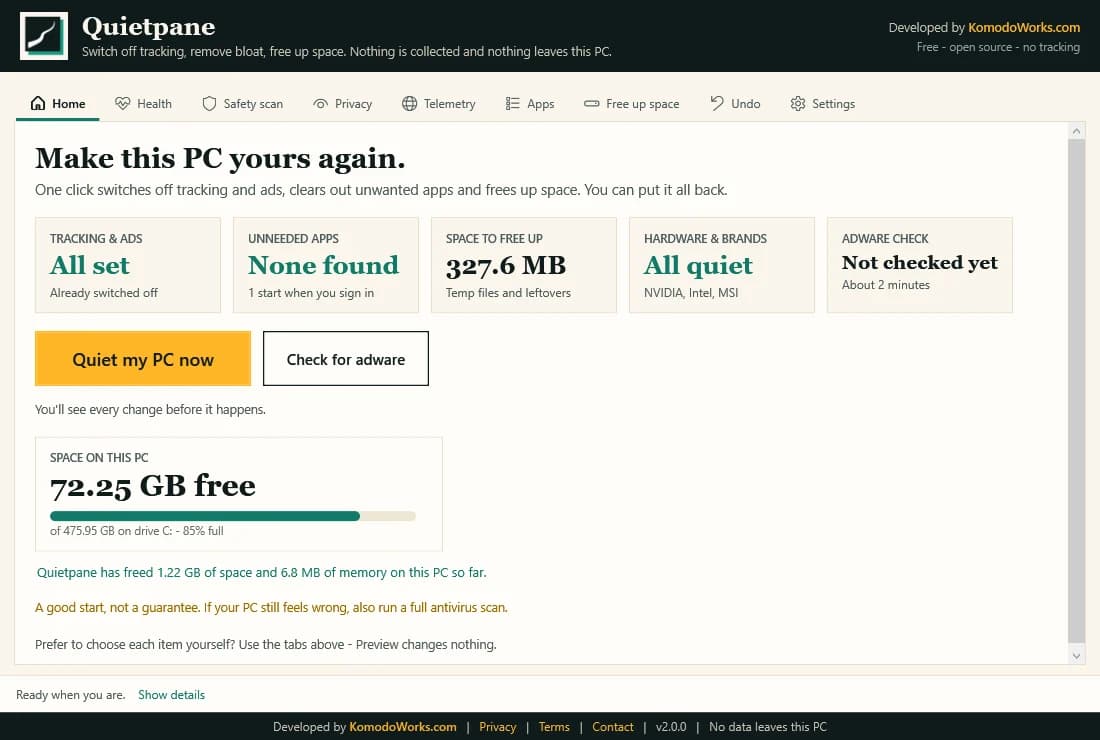Click the scrollbar down arrow
This screenshot has width=1100, height=740.
point(1076,656)
